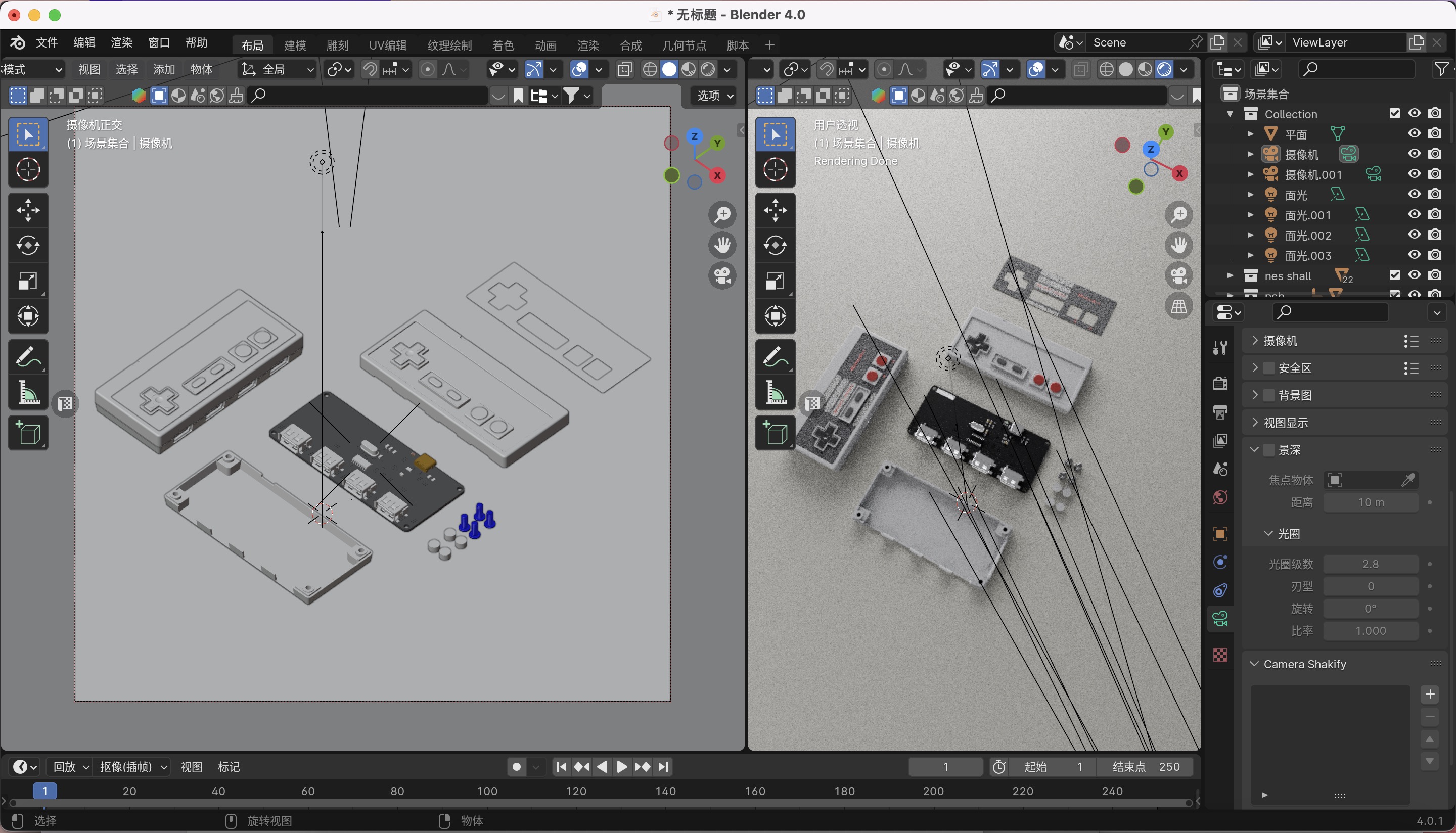
Task: Click the frame 1 timeline playhead marker
Action: click(44, 791)
